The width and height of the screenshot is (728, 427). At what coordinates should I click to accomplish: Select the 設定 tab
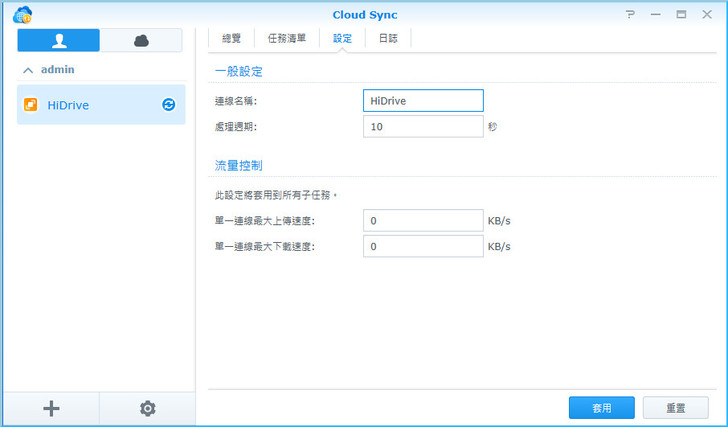click(342, 38)
